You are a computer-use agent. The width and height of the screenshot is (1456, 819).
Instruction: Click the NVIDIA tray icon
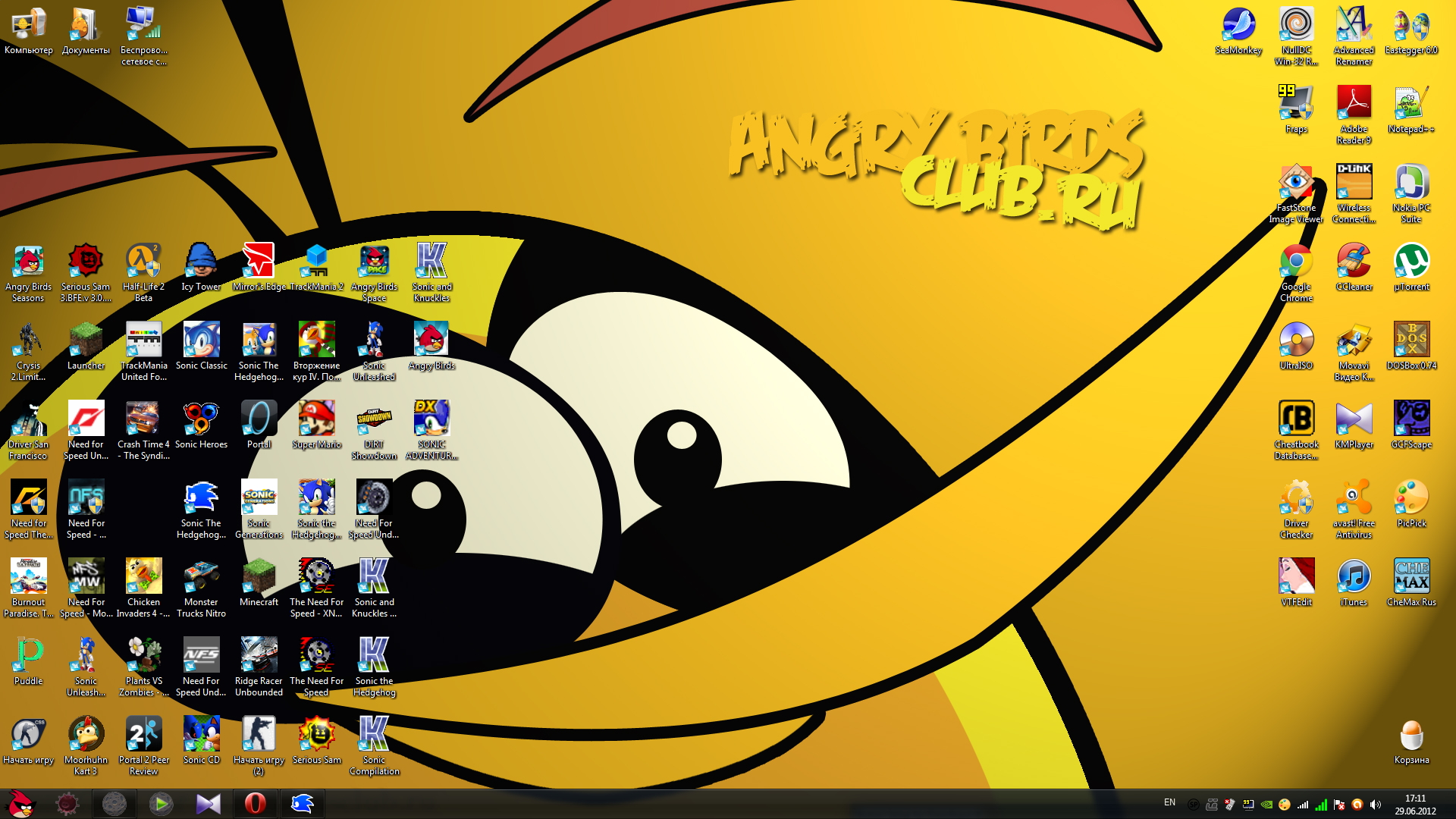1266,805
